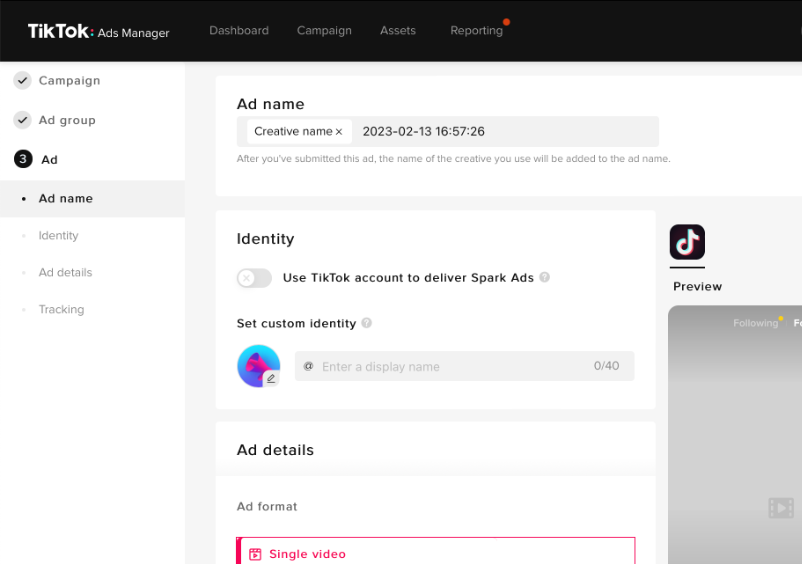Toggle Use TikTok account for Spark Ads
The image size is (802, 564).
tap(254, 278)
